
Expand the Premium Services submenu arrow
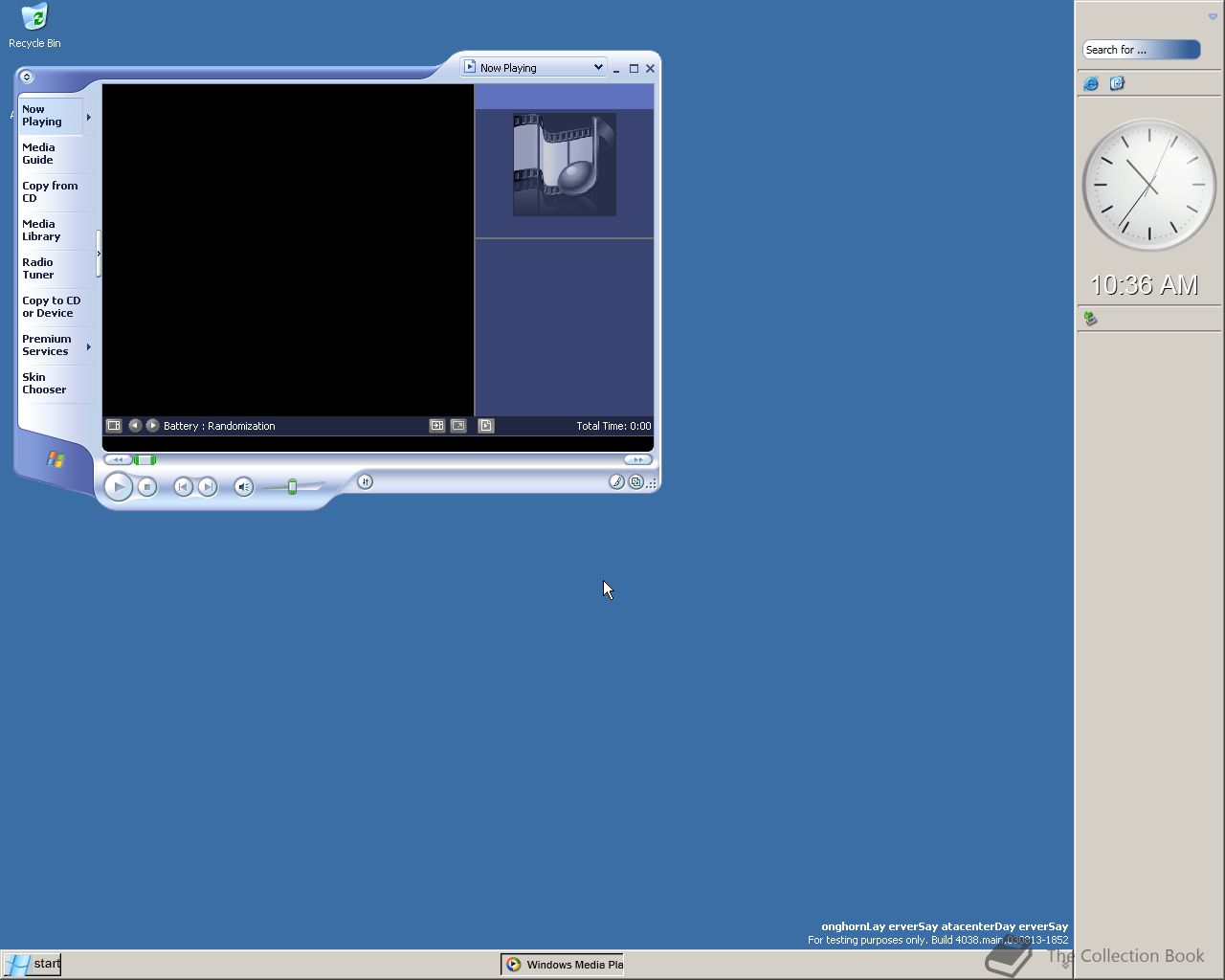coord(89,346)
